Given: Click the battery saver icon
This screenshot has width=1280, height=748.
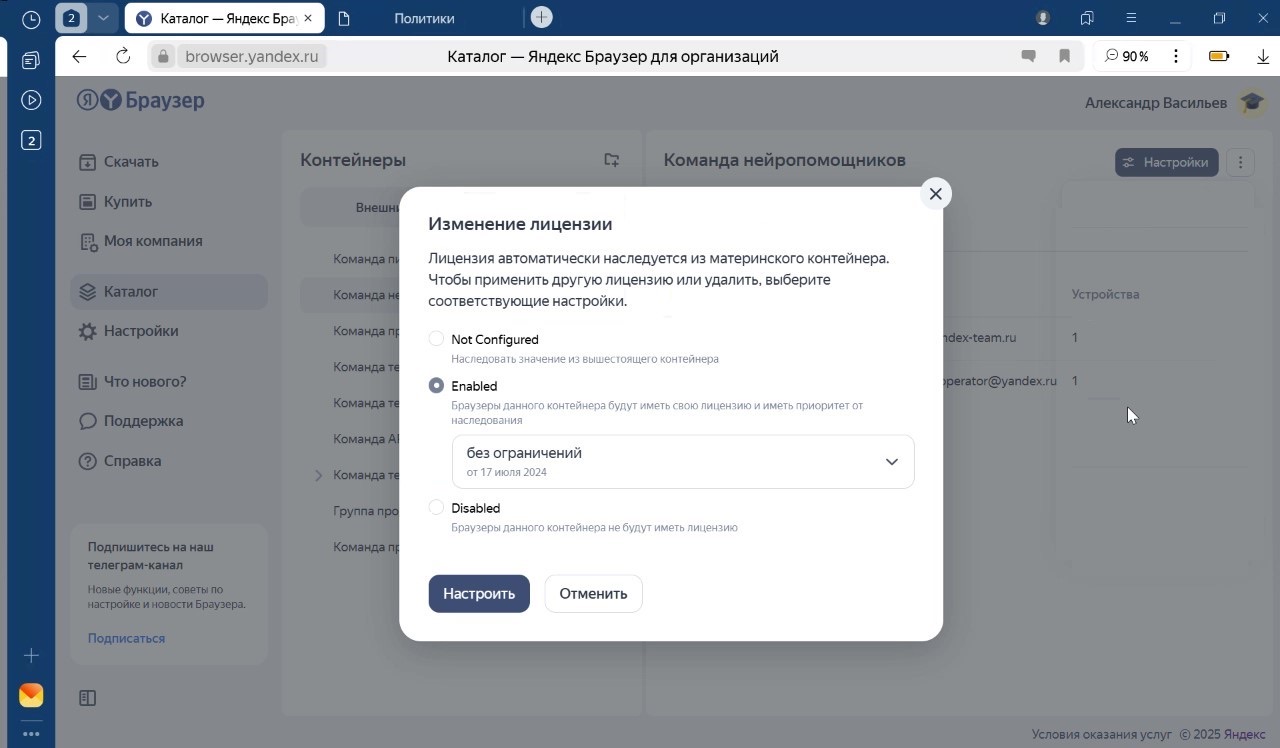Looking at the screenshot, I should click(1219, 56).
